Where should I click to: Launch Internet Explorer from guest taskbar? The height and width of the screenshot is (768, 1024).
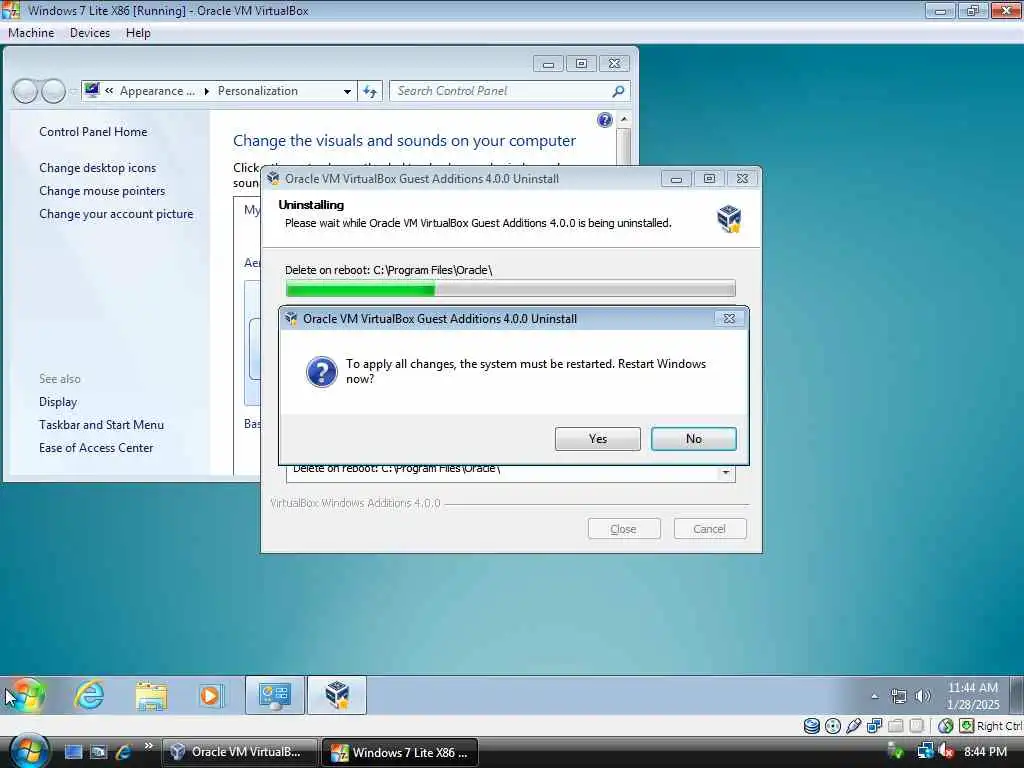[x=89, y=695]
